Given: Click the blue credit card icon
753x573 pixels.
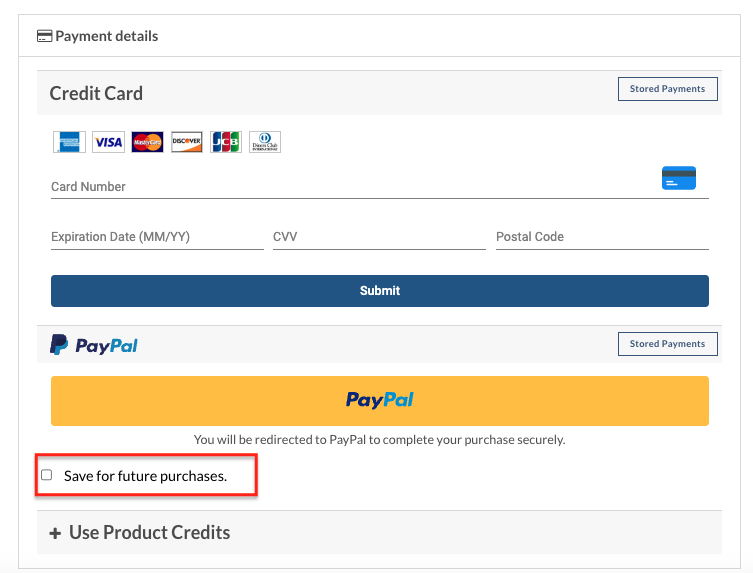Looking at the screenshot, I should coord(679,178).
